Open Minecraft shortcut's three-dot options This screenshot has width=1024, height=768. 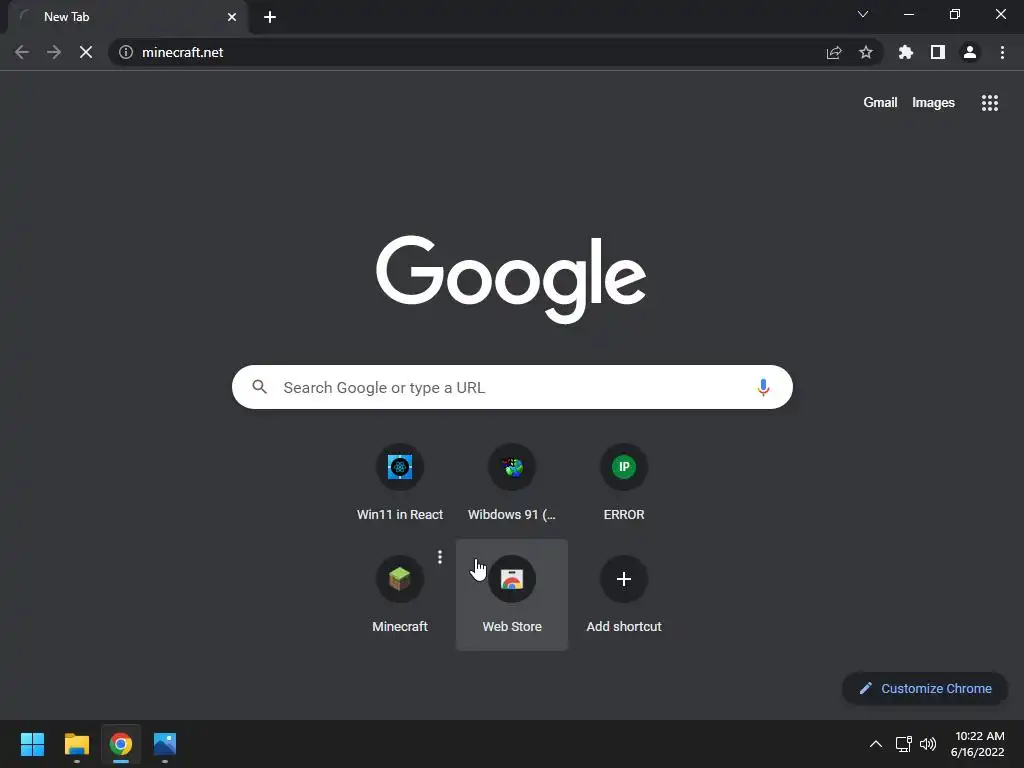[x=440, y=556]
